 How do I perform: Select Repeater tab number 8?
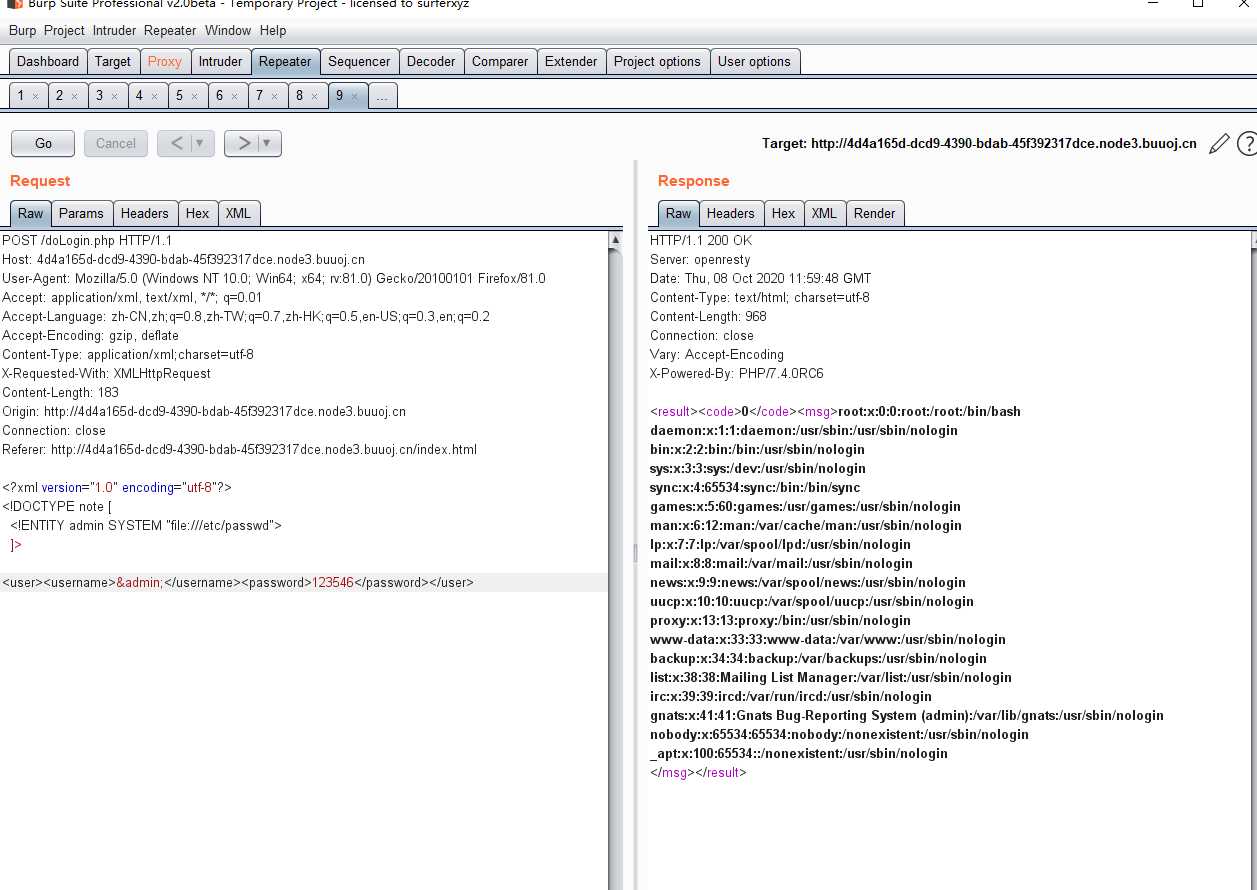(299, 96)
